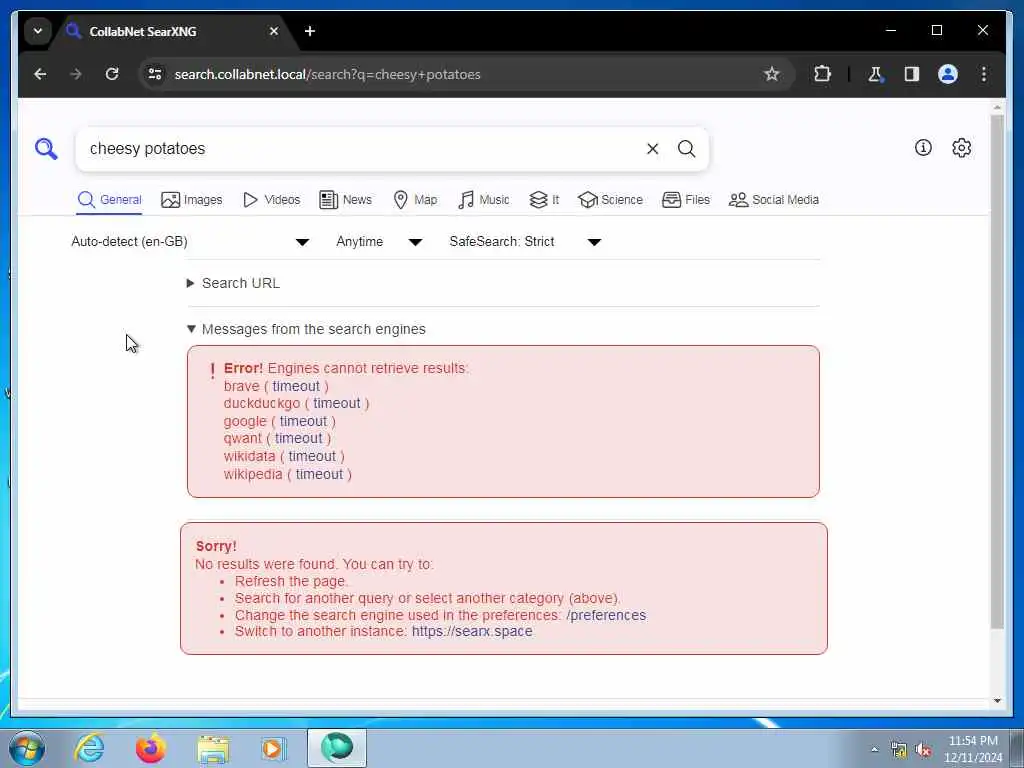Switch to Science category
1024x768 pixels.
coord(611,200)
